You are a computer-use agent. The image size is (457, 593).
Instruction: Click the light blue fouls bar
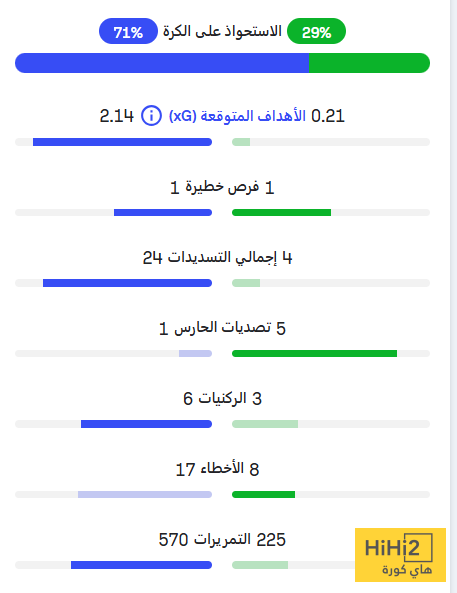pos(145,494)
